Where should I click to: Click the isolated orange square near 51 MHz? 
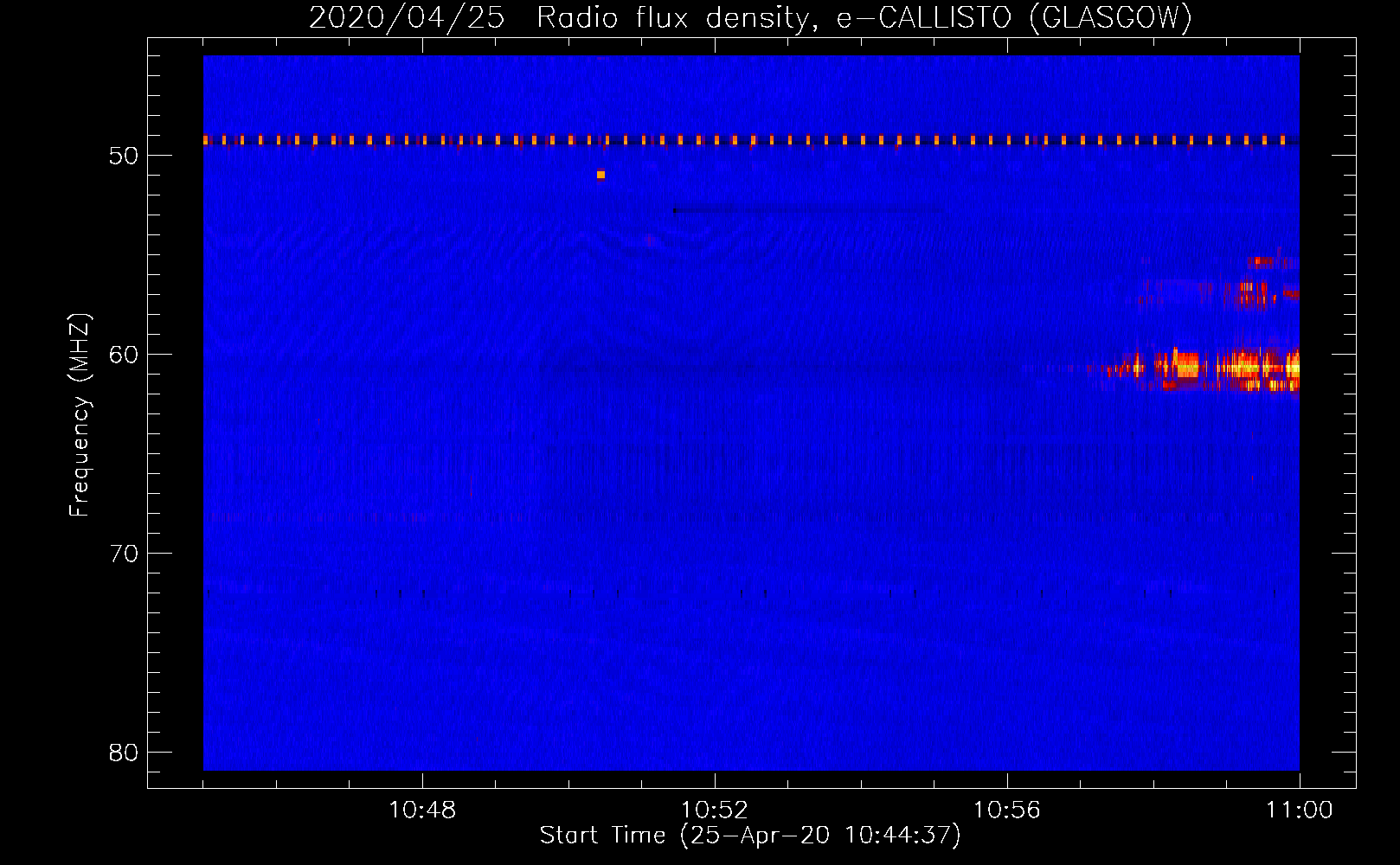click(600, 175)
